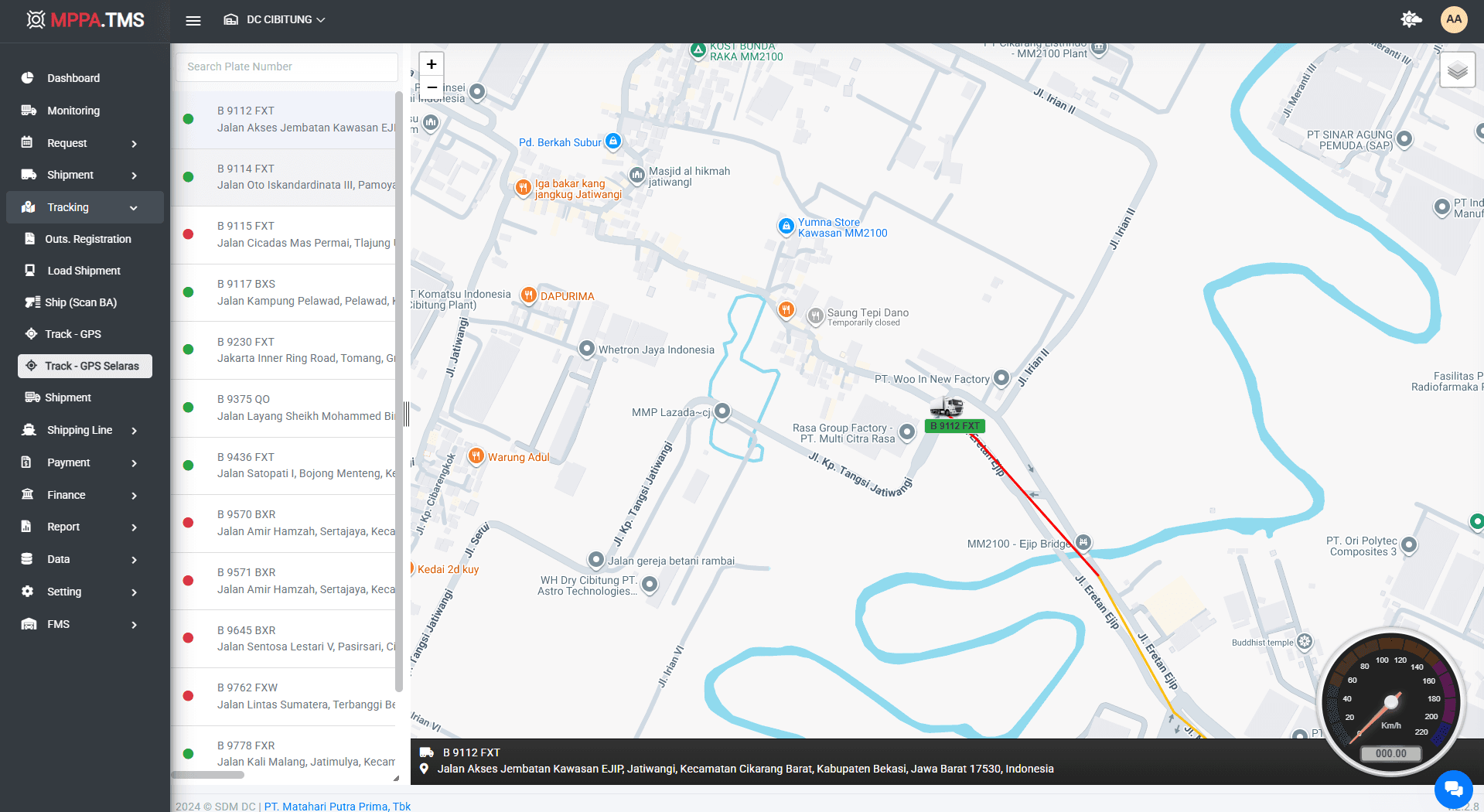This screenshot has height=812, width=1484.
Task: Open the DC CIBITUNG warehouse dropdown
Action: point(275,20)
